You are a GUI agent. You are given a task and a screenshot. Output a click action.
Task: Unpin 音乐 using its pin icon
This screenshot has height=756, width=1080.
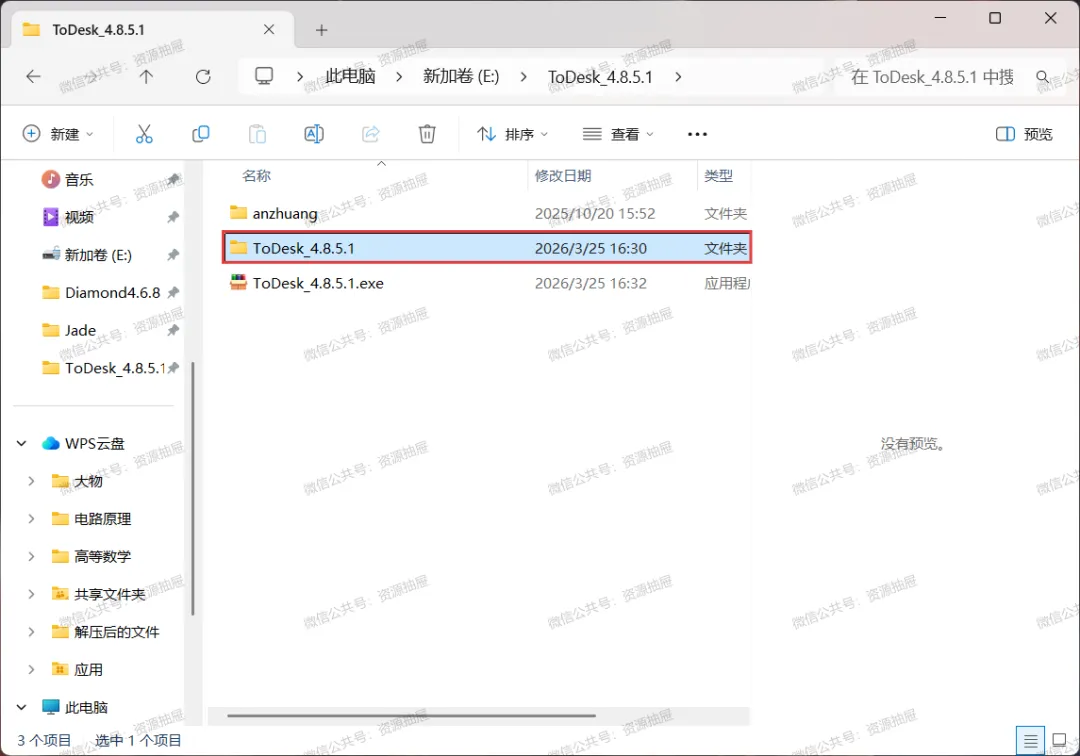pyautogui.click(x=173, y=180)
